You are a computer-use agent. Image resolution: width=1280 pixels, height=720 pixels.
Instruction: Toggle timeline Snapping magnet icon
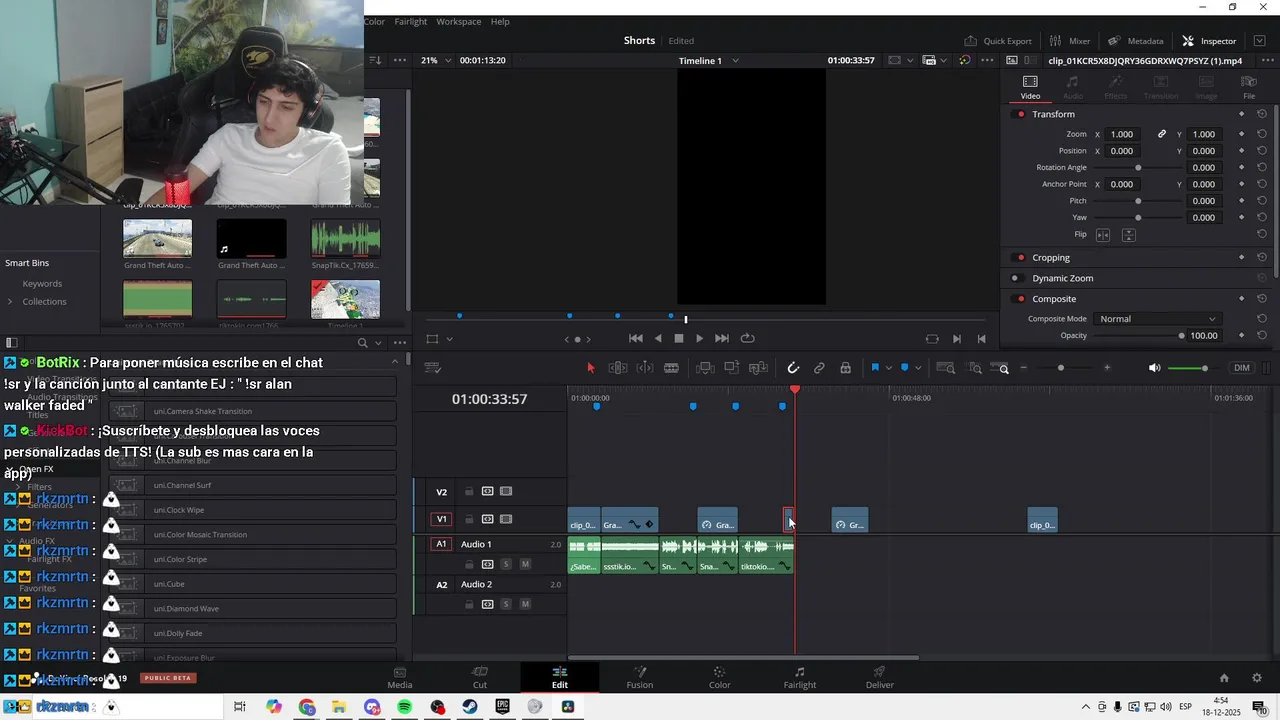point(793,368)
